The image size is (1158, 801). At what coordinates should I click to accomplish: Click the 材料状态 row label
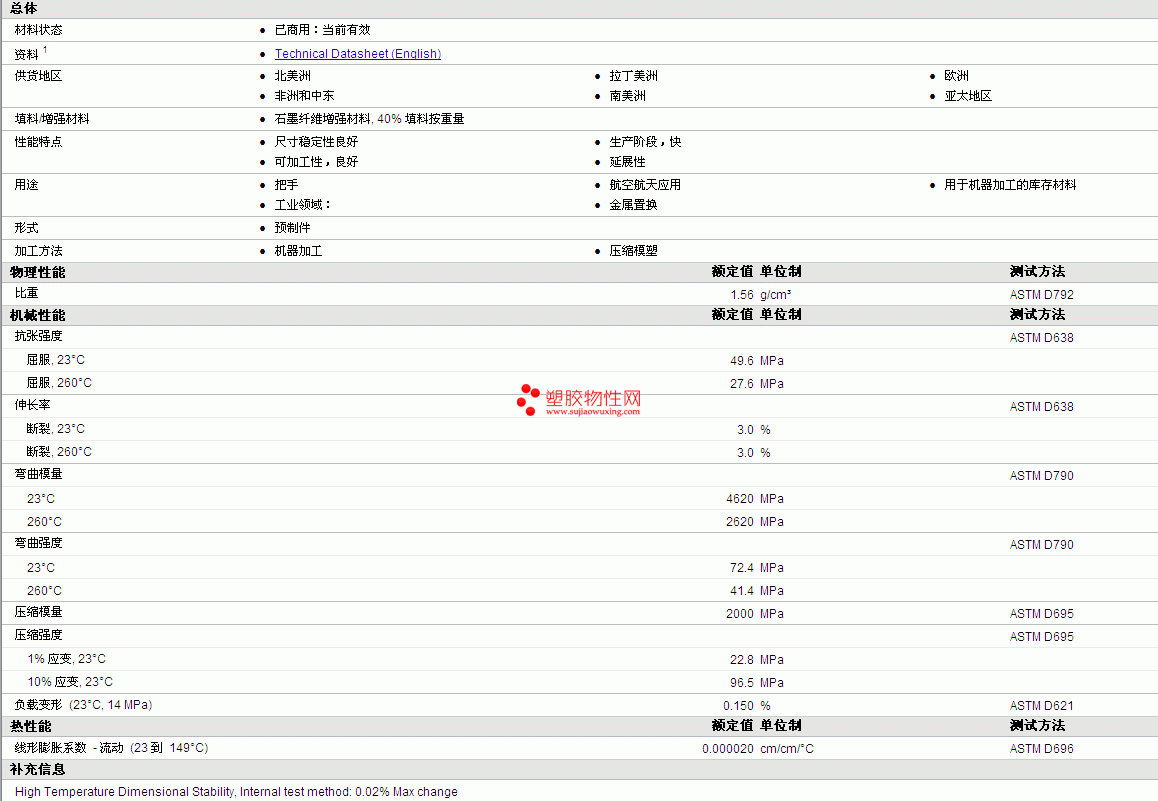coord(38,30)
